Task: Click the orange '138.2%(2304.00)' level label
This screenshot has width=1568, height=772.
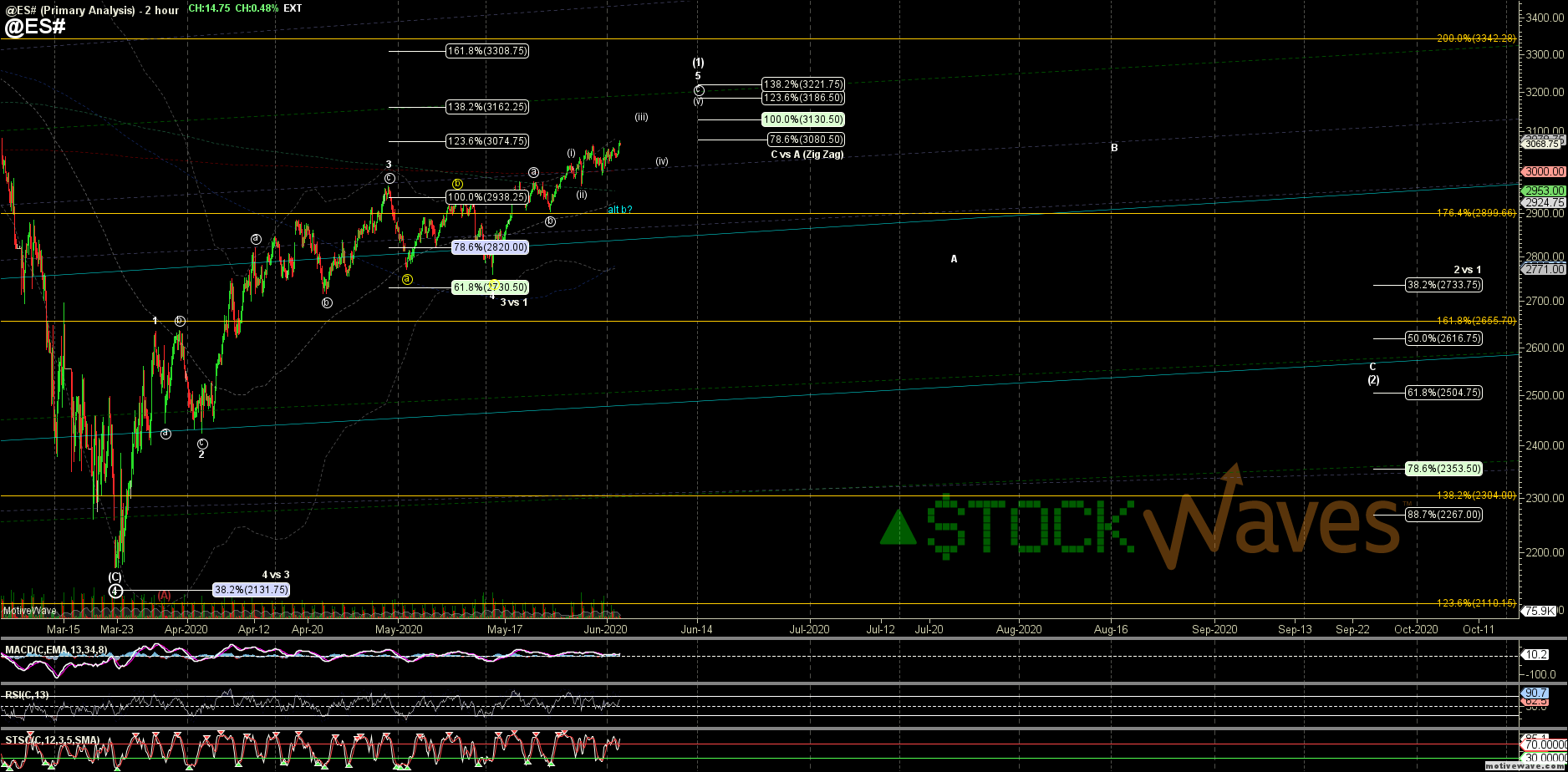Action: [1476, 495]
